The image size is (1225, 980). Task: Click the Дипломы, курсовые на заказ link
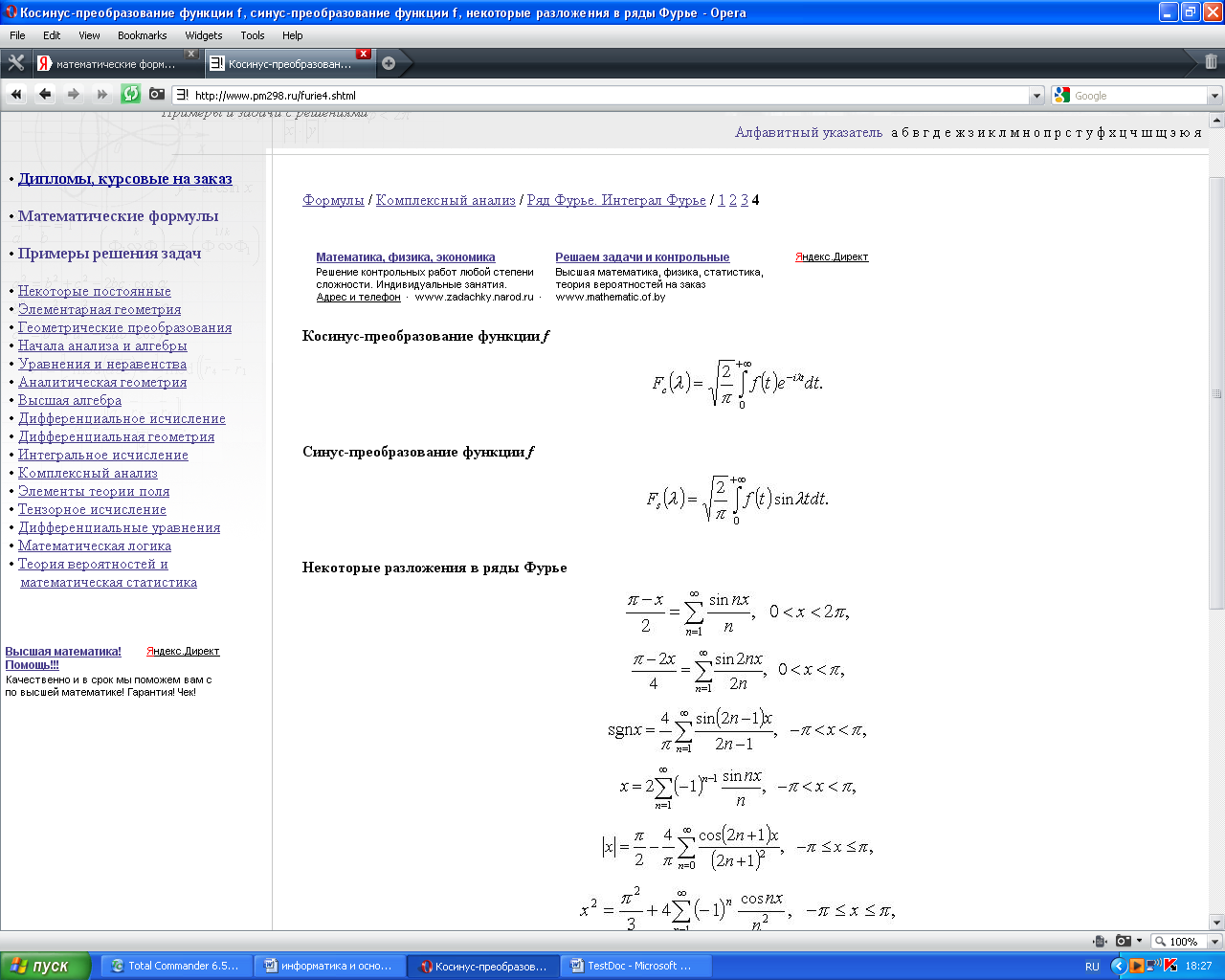pos(125,179)
